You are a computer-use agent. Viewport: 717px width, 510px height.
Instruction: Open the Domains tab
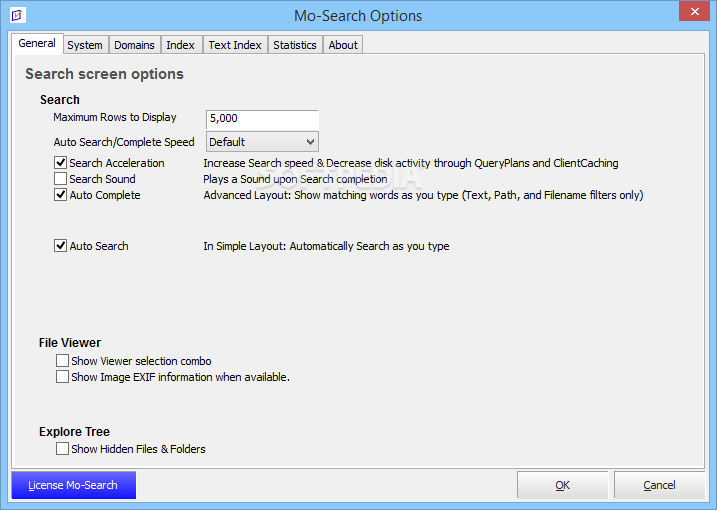(x=134, y=45)
